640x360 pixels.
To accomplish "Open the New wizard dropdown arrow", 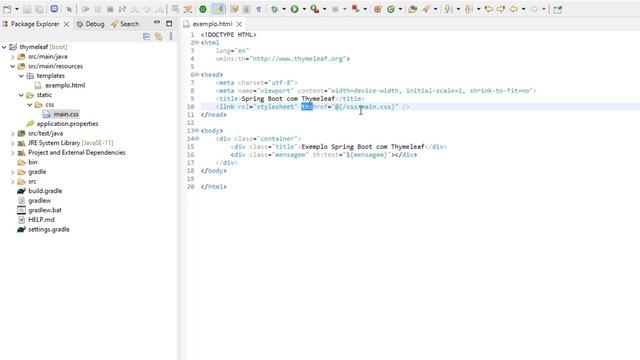I will [x=17, y=9].
